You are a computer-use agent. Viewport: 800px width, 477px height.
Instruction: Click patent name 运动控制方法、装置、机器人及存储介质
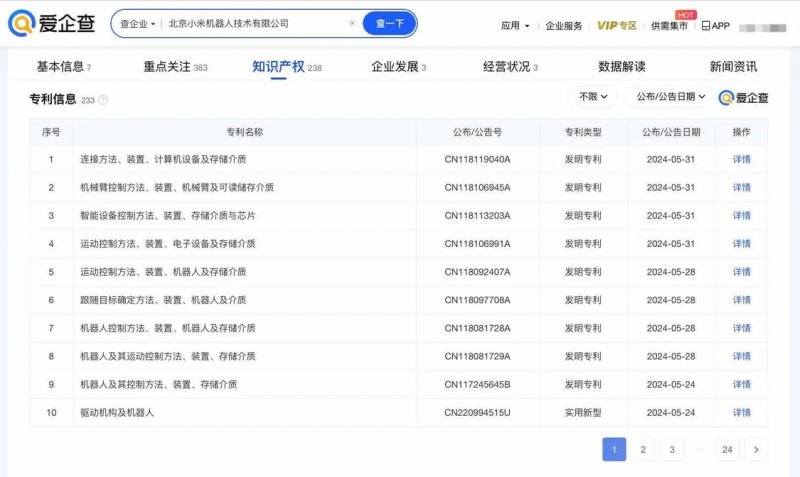163,272
